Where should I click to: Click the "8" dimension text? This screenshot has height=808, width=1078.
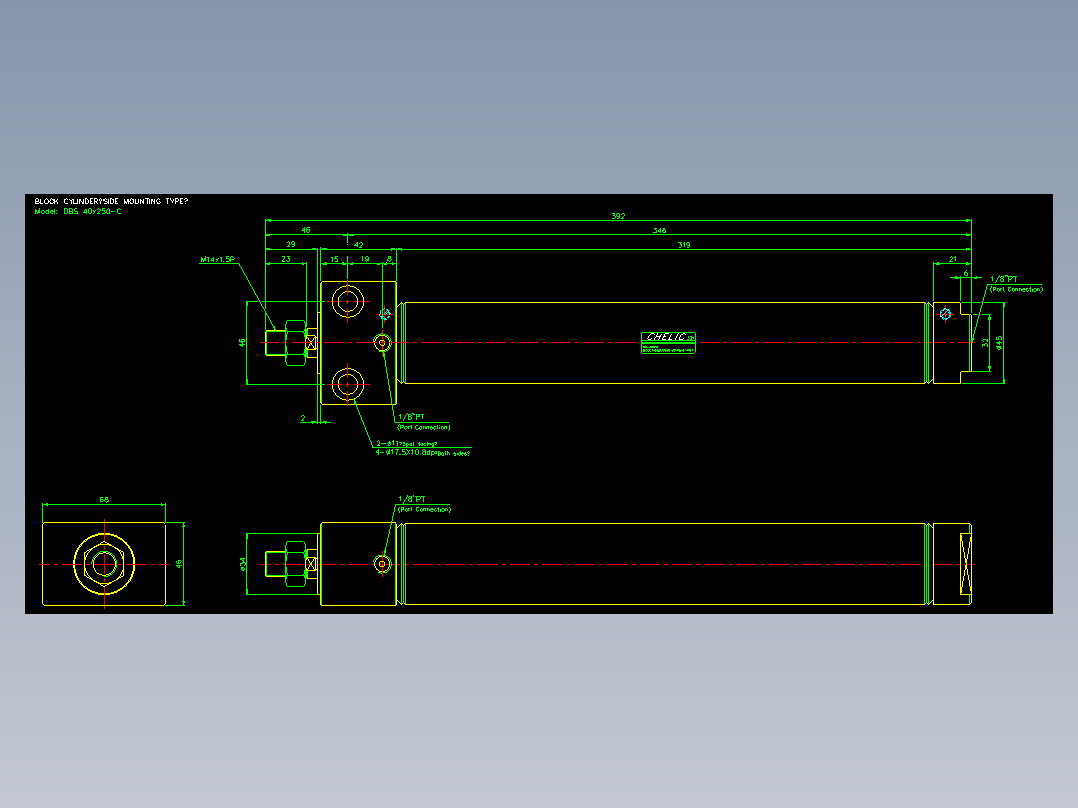(x=389, y=259)
